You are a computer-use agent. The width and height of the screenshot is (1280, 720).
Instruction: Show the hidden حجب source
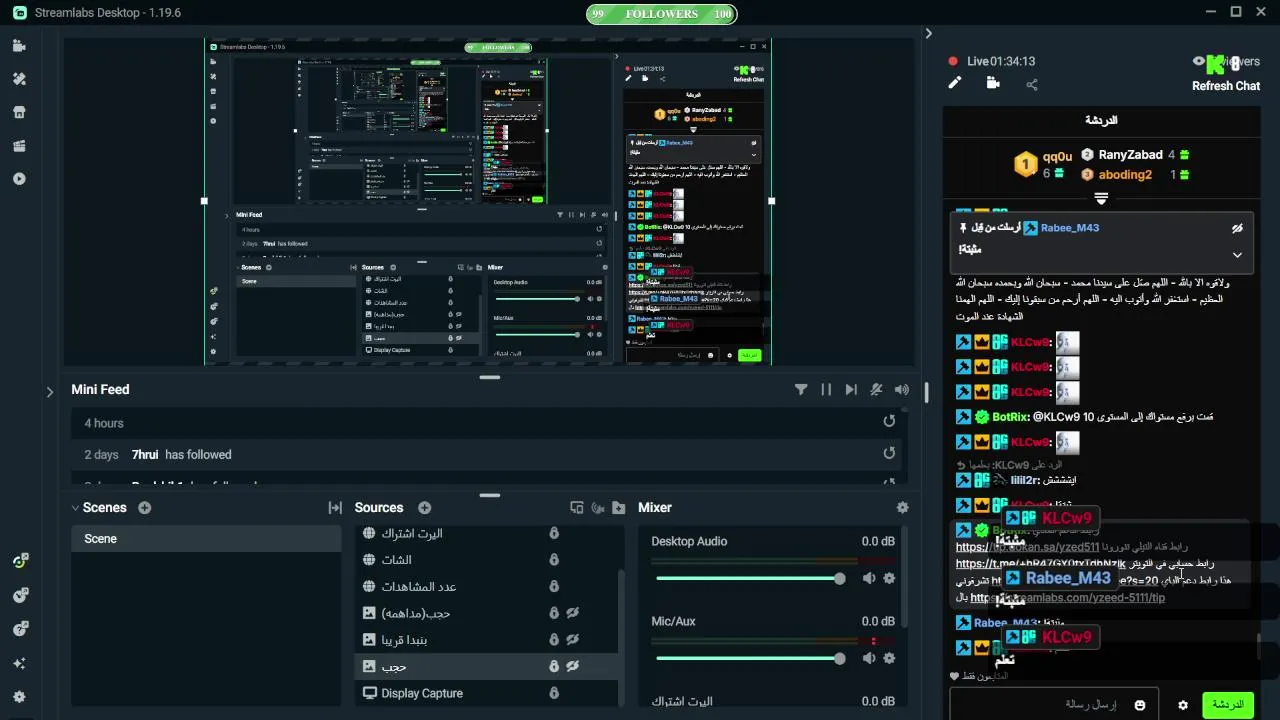pos(573,666)
